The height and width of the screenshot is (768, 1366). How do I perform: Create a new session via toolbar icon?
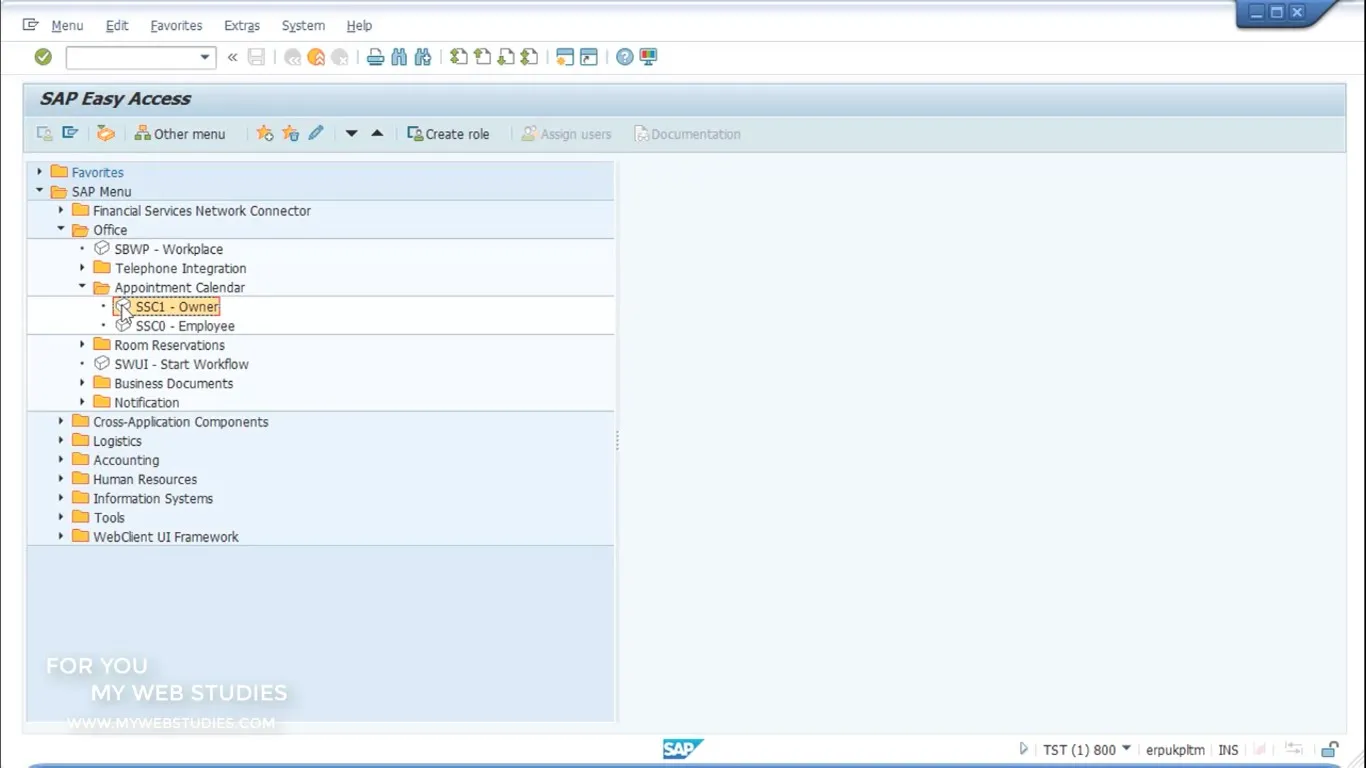[x=565, y=57]
